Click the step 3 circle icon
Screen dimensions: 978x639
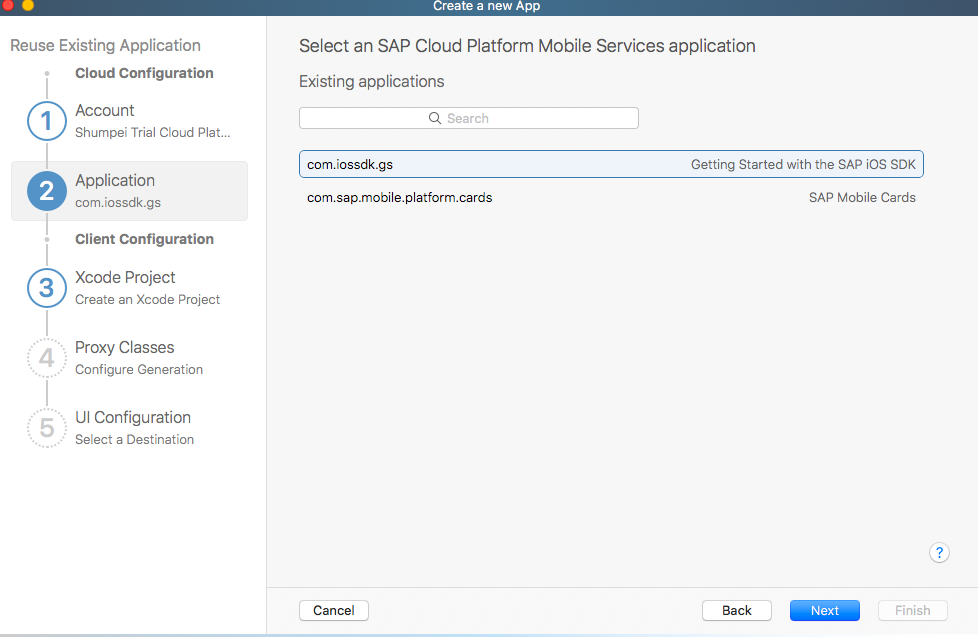(46, 288)
